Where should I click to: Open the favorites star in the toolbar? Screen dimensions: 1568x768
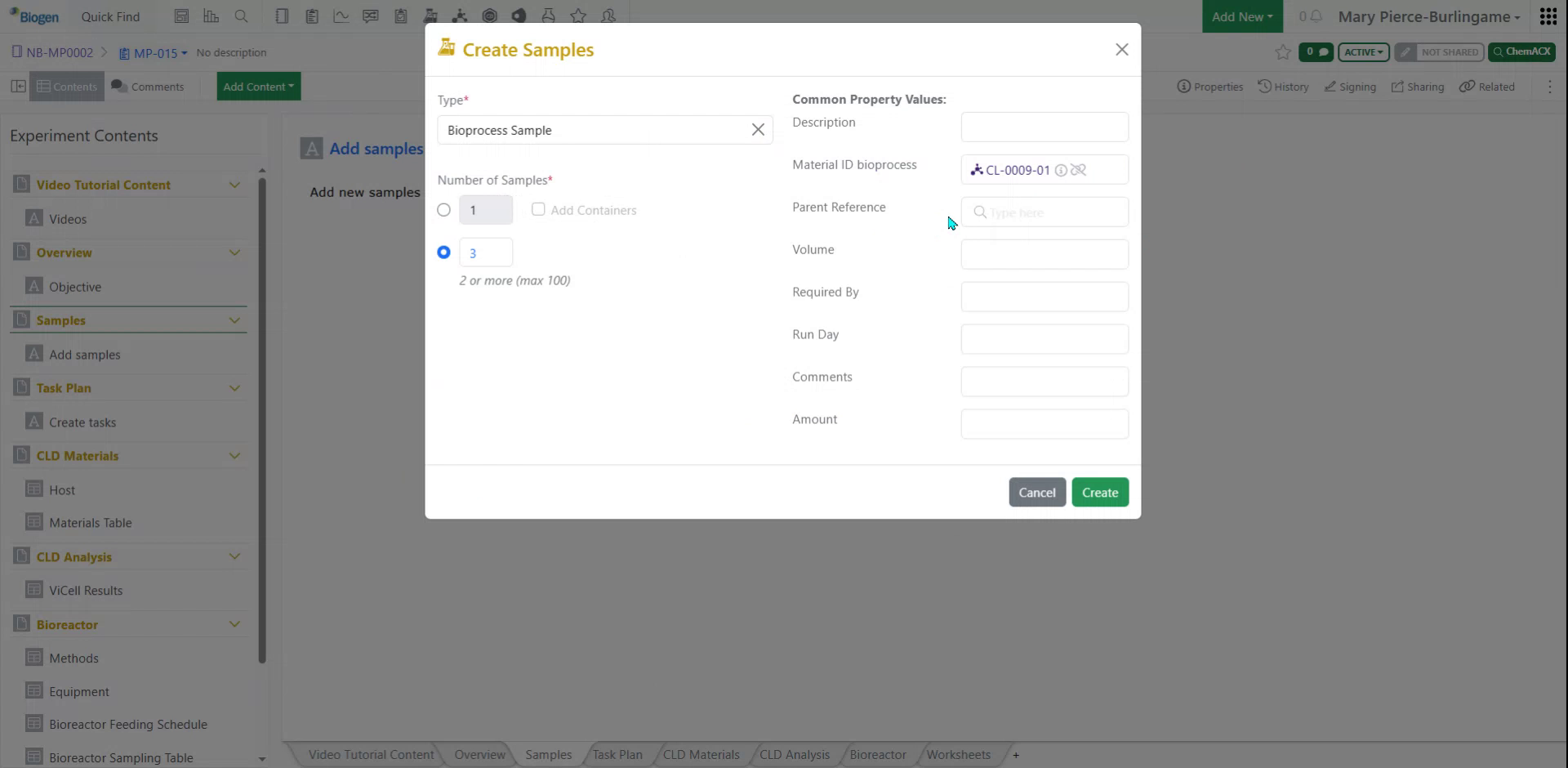(579, 16)
